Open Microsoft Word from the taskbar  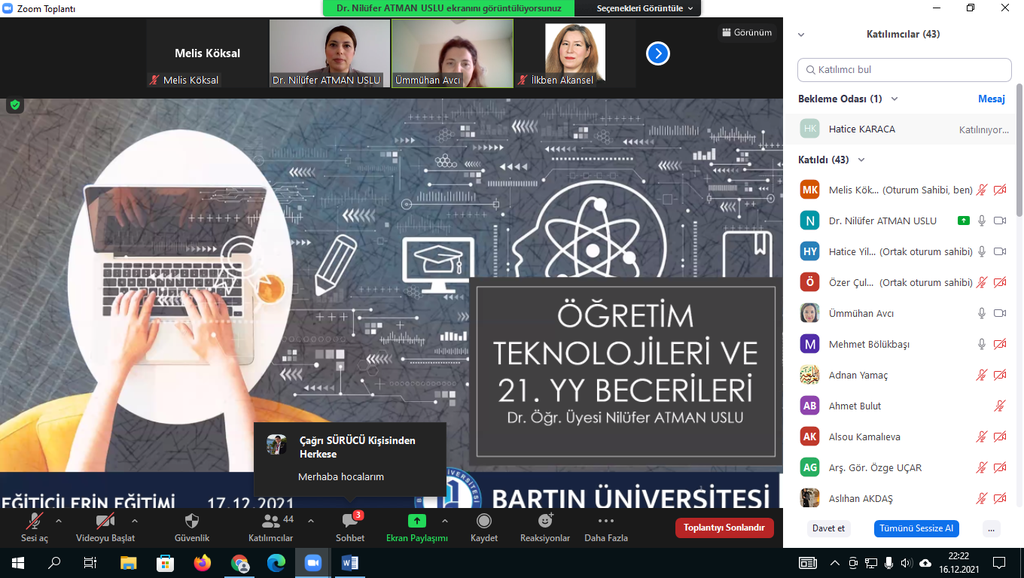tap(349, 563)
